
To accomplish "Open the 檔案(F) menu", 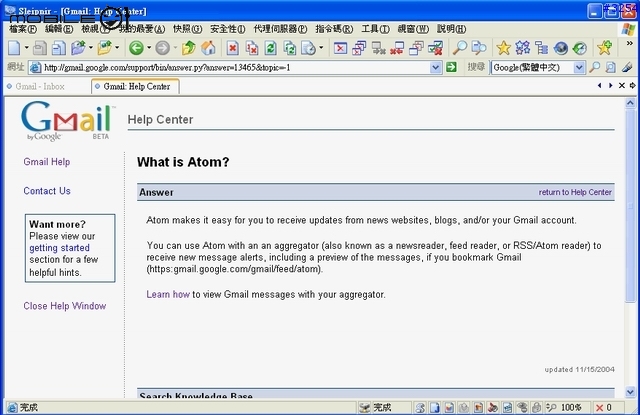I will point(22,29).
